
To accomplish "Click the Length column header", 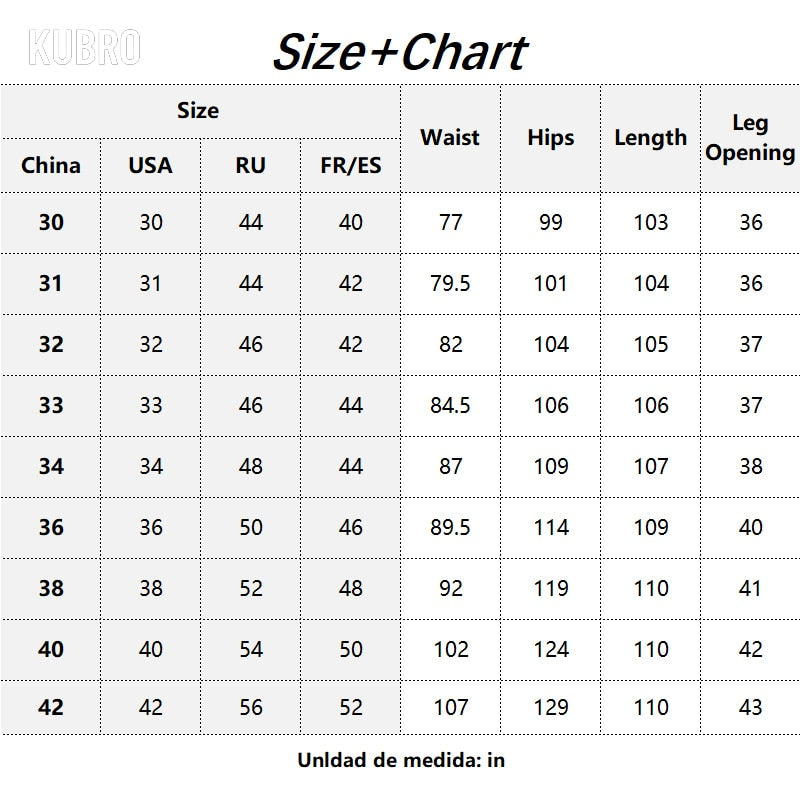I will 651,138.
